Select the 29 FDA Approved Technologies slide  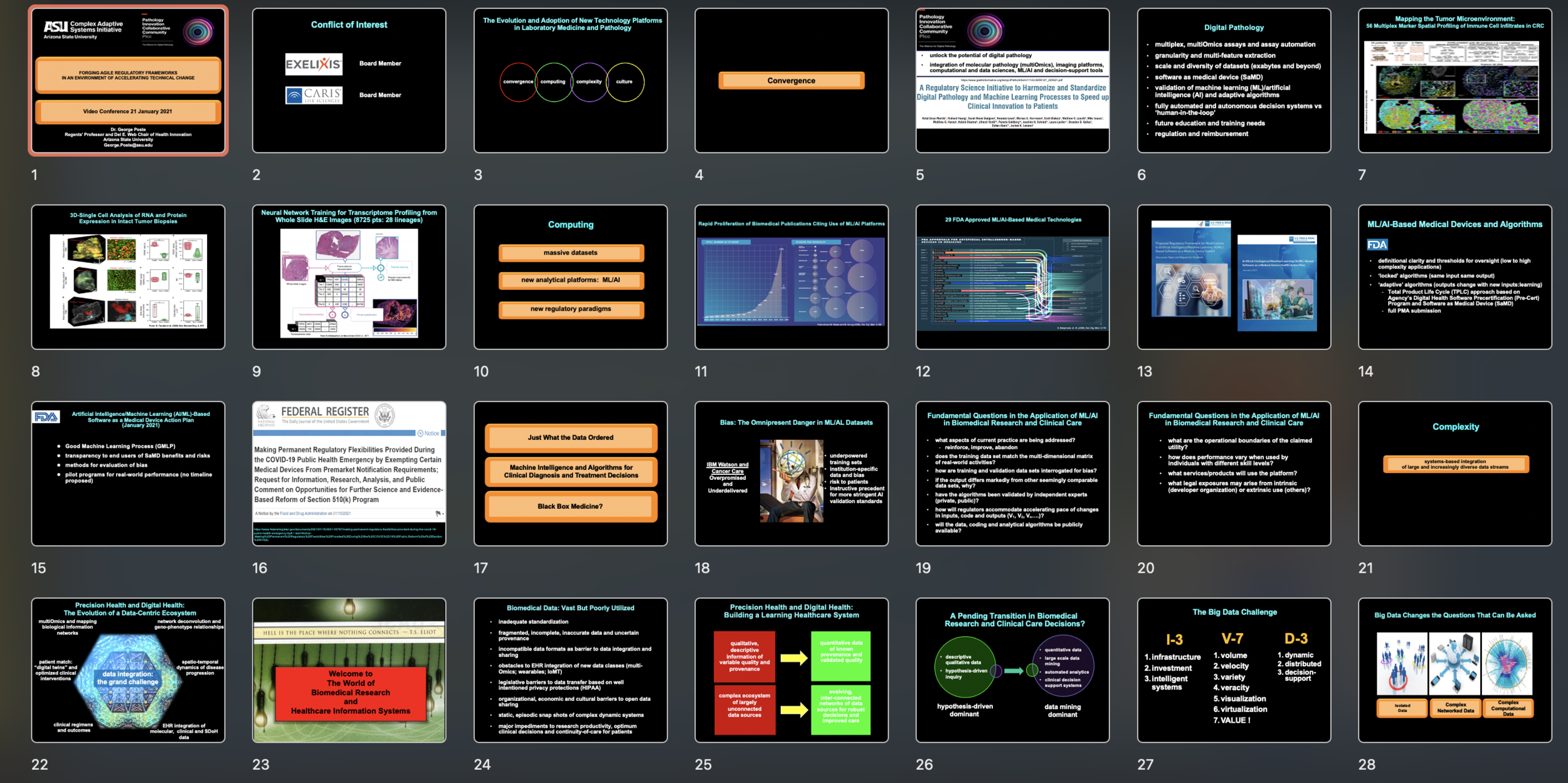(1012, 277)
